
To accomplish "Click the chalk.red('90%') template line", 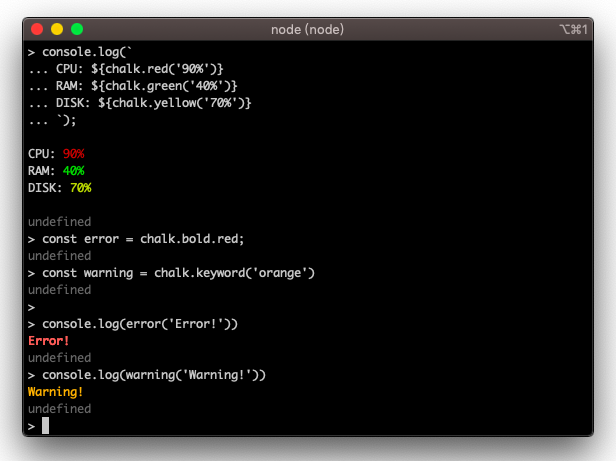I will [x=139, y=68].
